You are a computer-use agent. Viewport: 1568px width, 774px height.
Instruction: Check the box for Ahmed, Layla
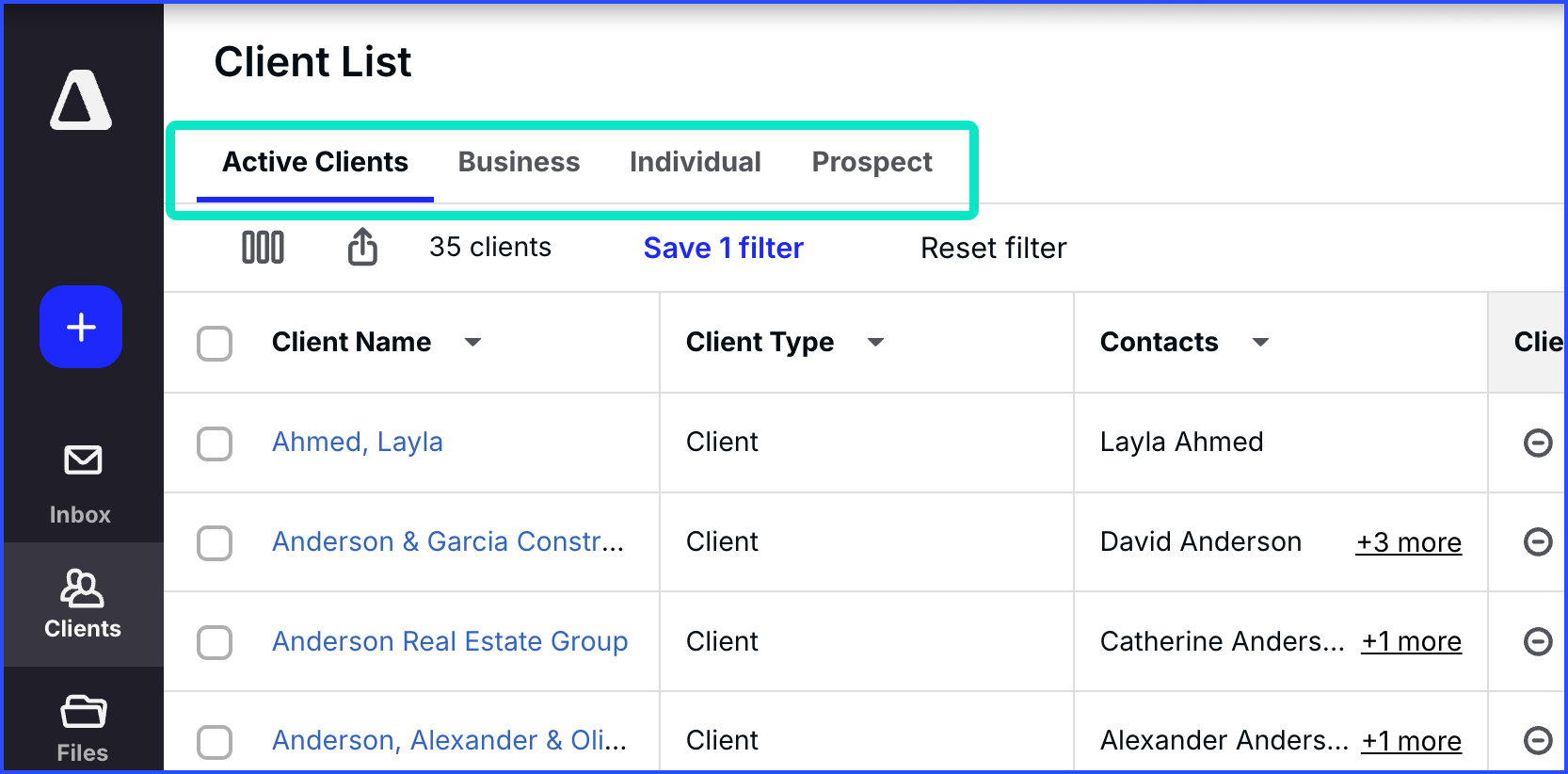pyautogui.click(x=215, y=443)
